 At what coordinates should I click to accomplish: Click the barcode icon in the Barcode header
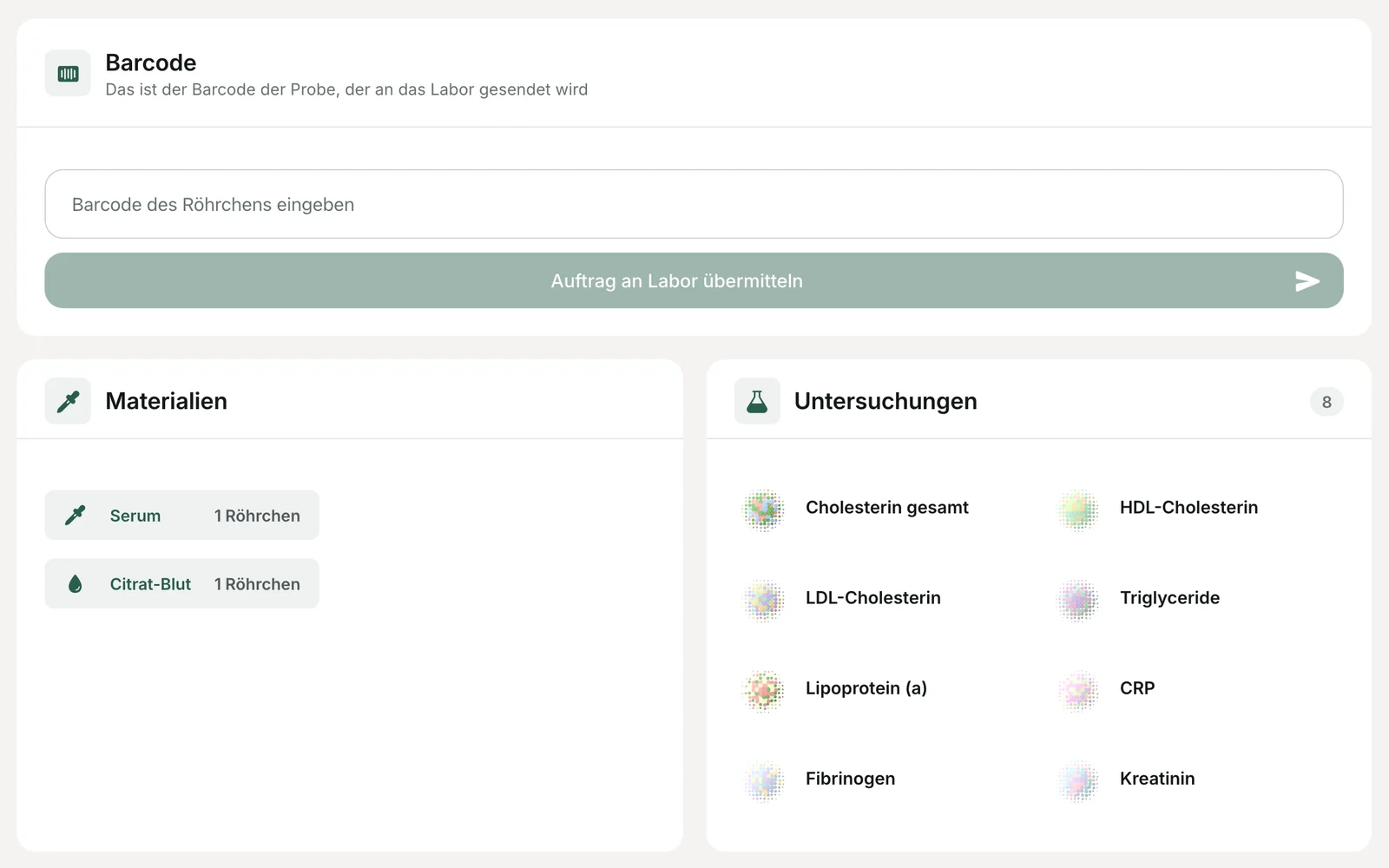point(68,74)
